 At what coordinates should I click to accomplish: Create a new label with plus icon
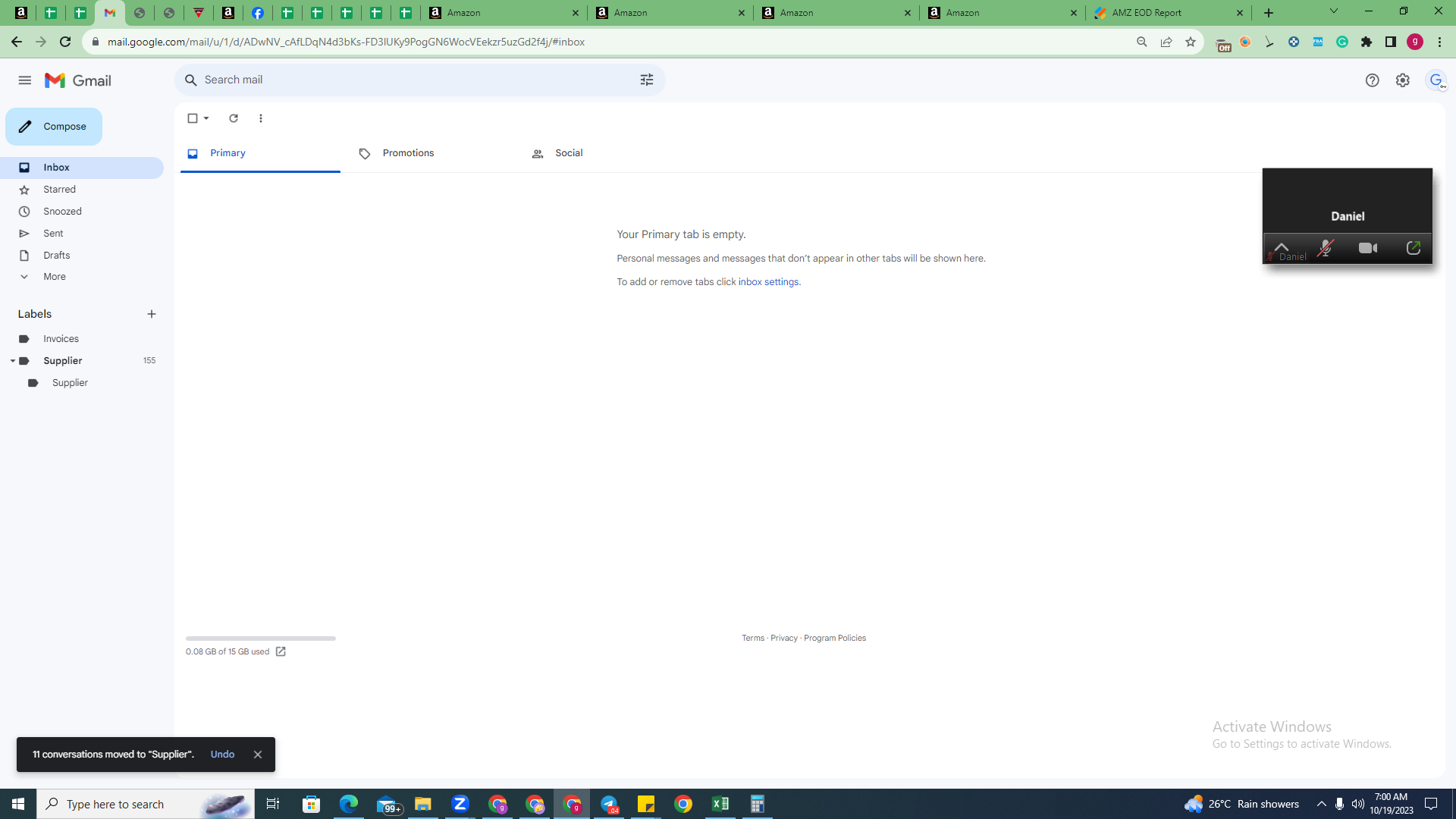152,314
